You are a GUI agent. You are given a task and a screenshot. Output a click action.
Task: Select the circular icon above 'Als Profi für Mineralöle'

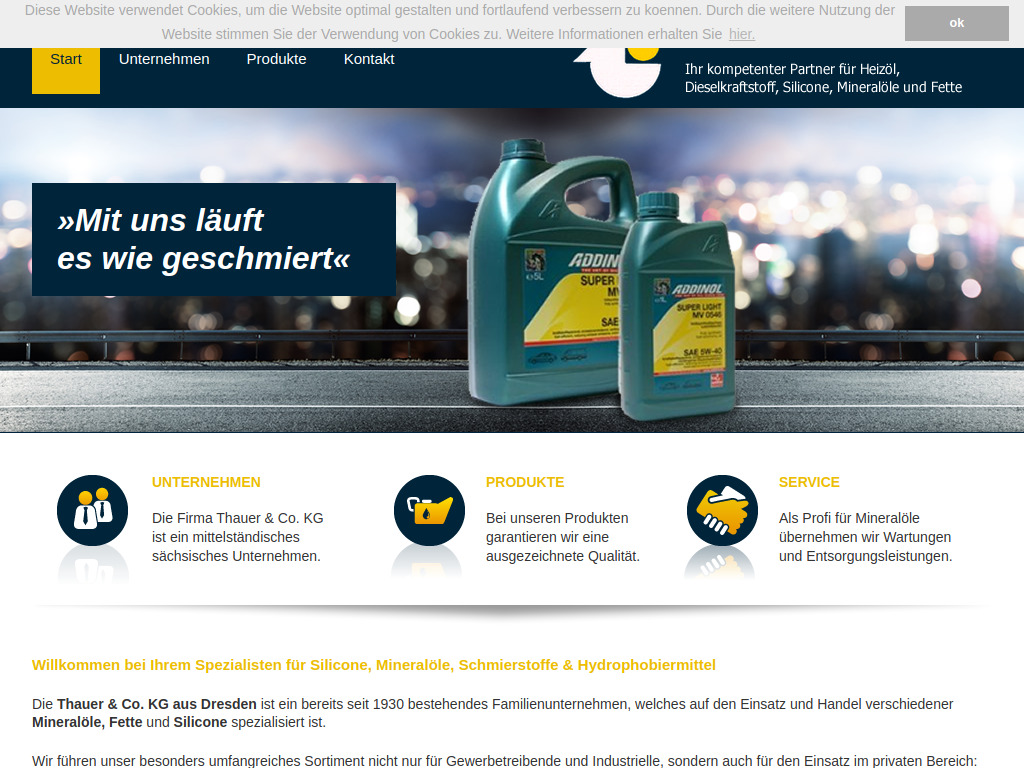pyautogui.click(x=721, y=511)
